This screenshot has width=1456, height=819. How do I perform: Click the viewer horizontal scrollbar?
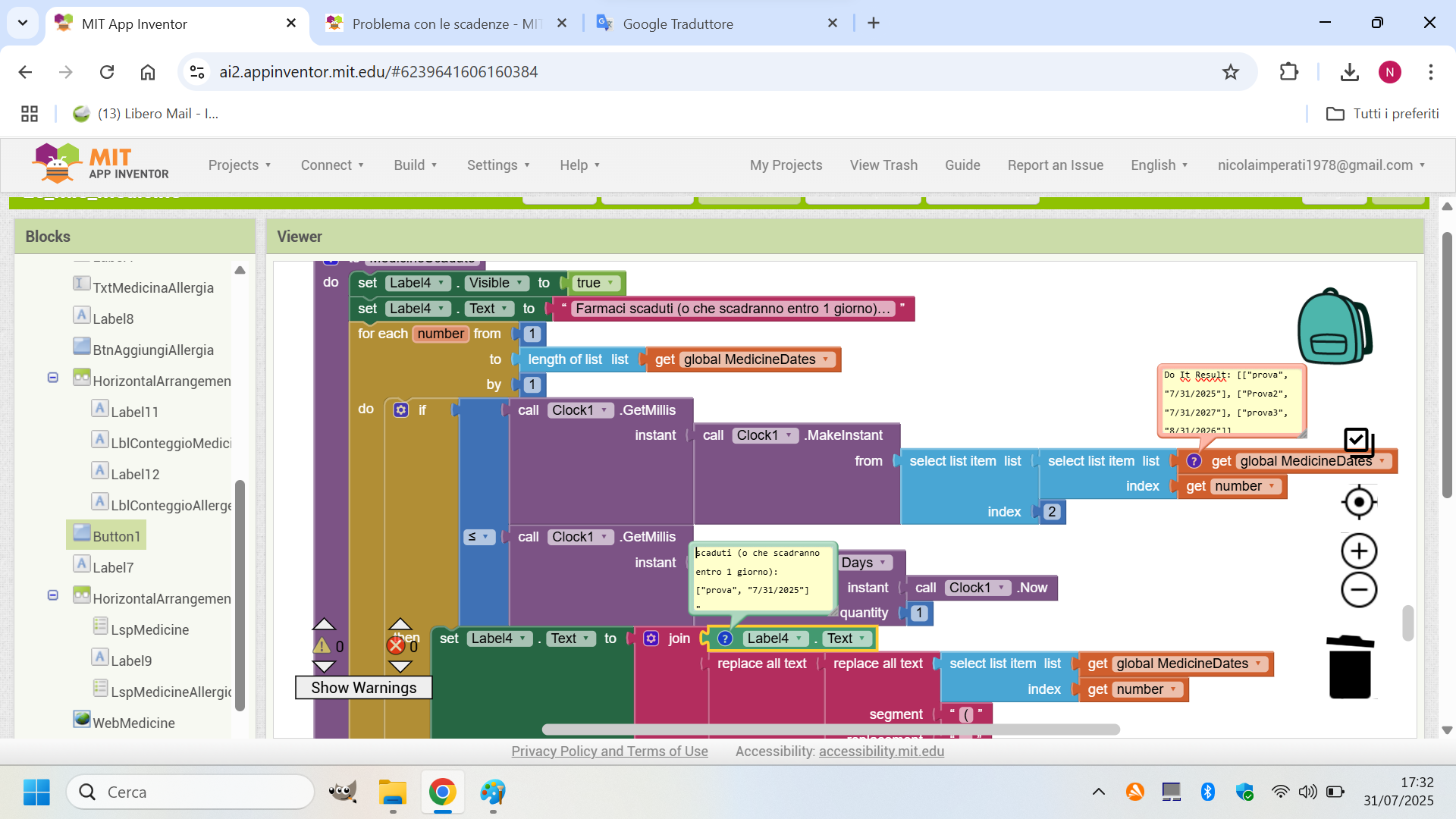click(x=830, y=730)
